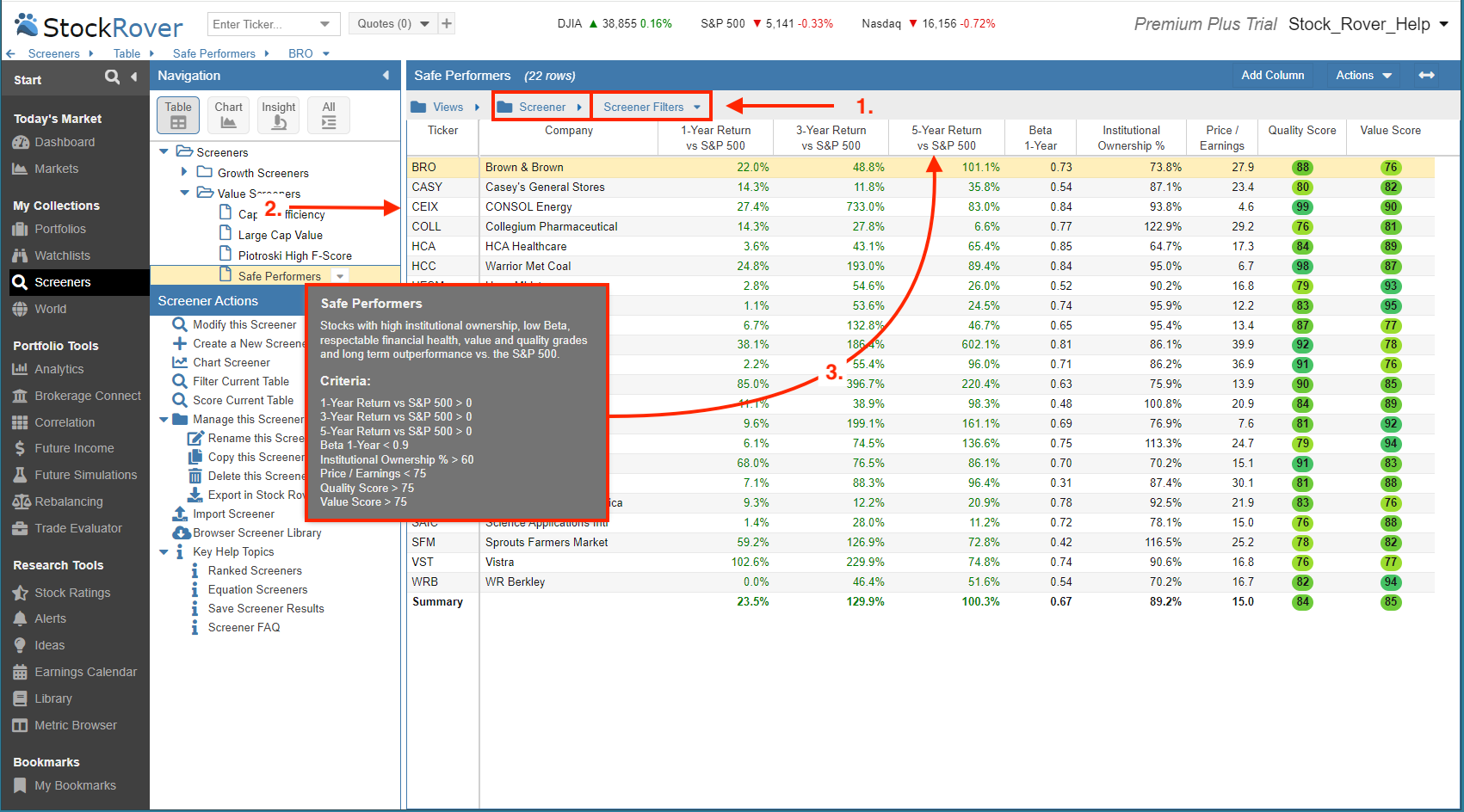Click the Safe Performers breadcrumb
Viewport: 1464px width, 812px height.
point(213,53)
